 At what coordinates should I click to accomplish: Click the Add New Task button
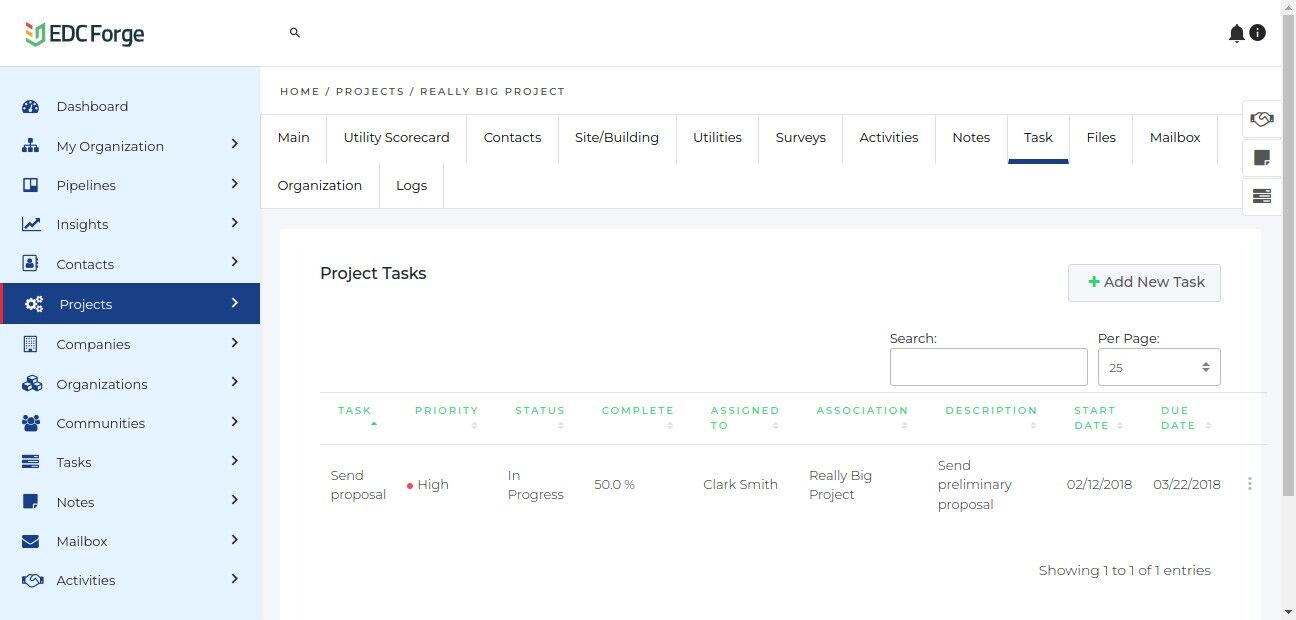1144,282
